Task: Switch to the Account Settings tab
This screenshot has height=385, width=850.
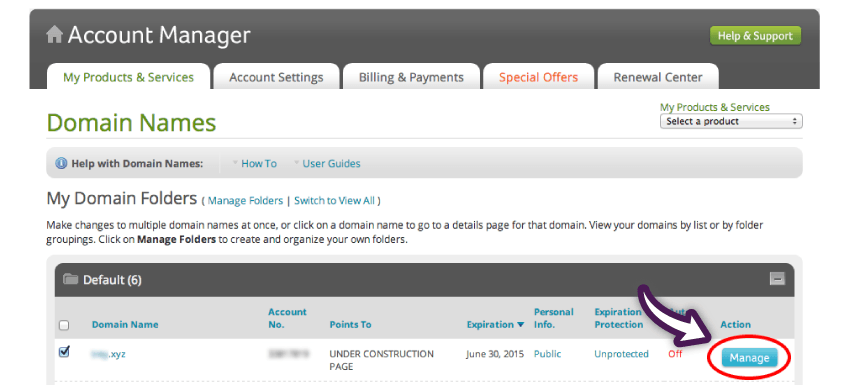Action: tap(276, 77)
